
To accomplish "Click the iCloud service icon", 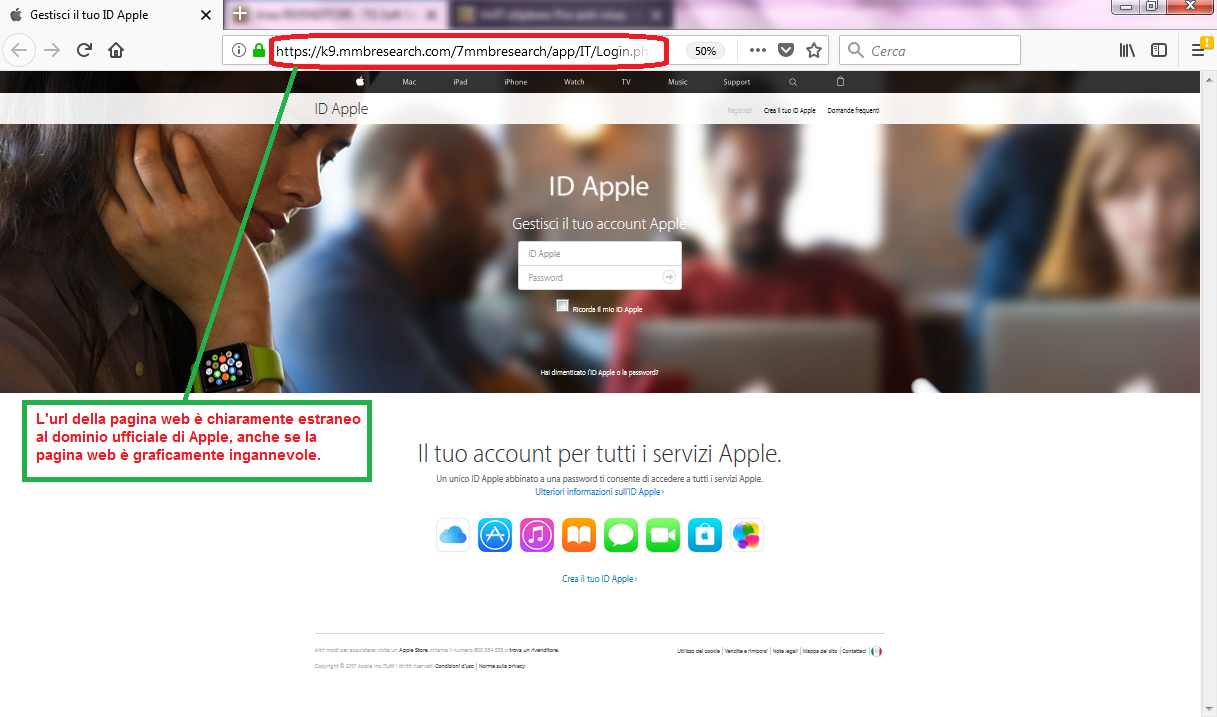I will 453,535.
